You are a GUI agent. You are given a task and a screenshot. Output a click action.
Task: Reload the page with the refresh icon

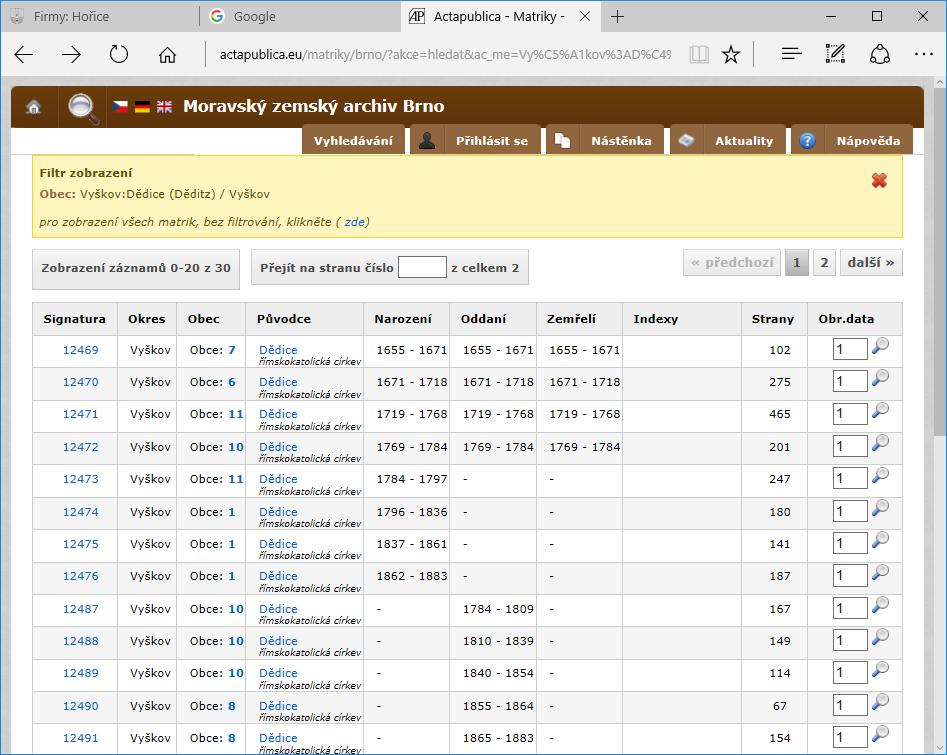pos(119,54)
